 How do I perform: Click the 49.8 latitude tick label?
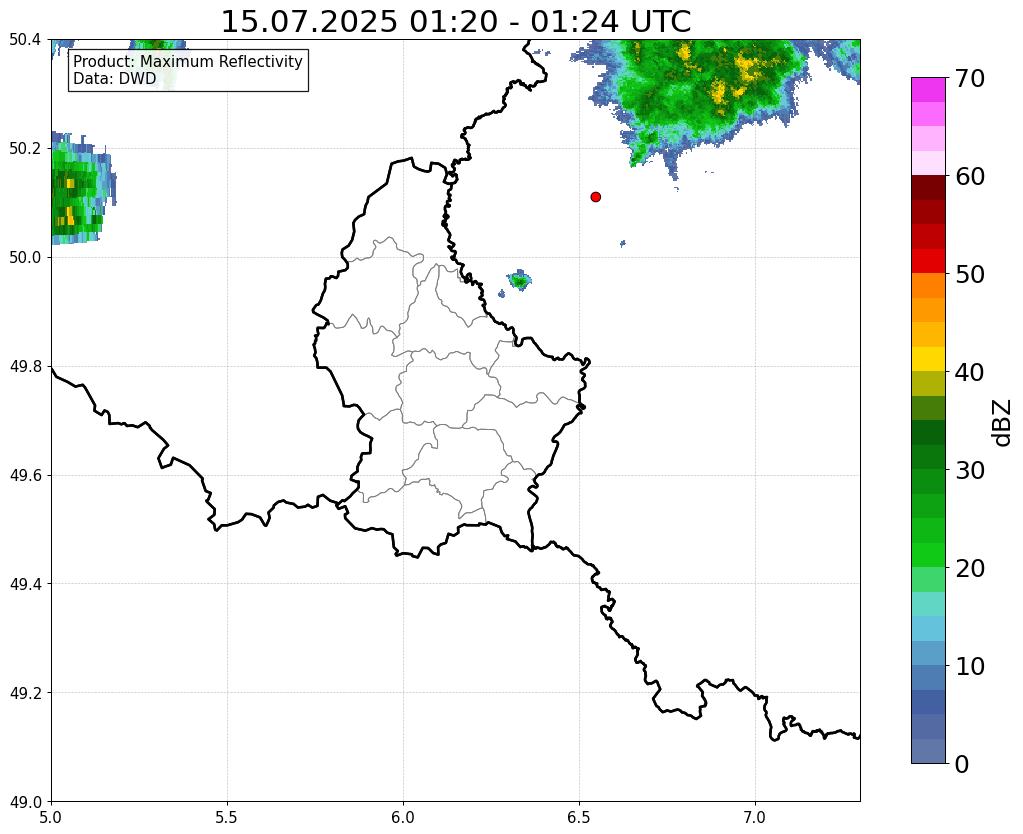click(25, 367)
